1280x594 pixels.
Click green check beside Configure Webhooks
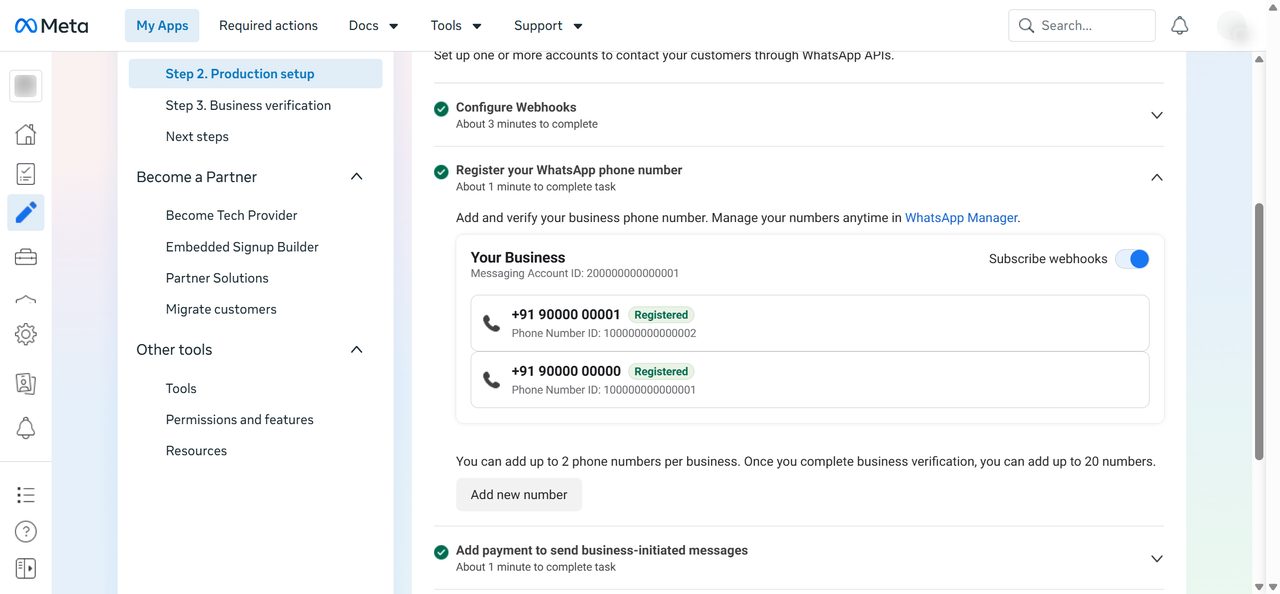tap(441, 108)
